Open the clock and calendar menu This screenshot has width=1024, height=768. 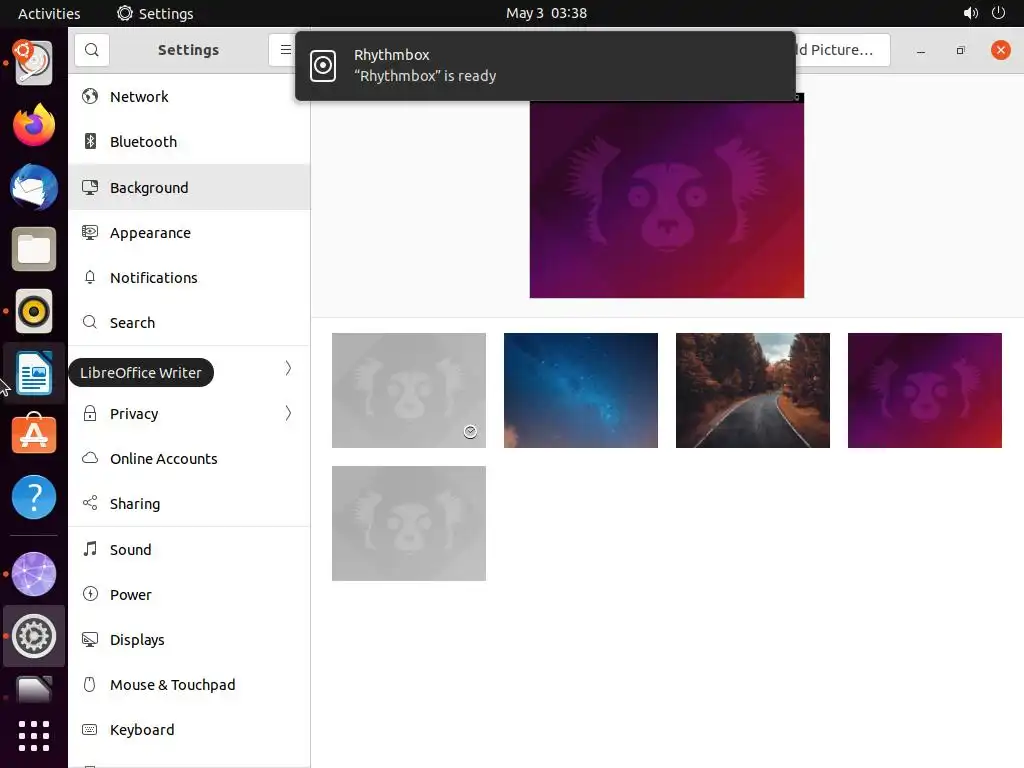[546, 13]
